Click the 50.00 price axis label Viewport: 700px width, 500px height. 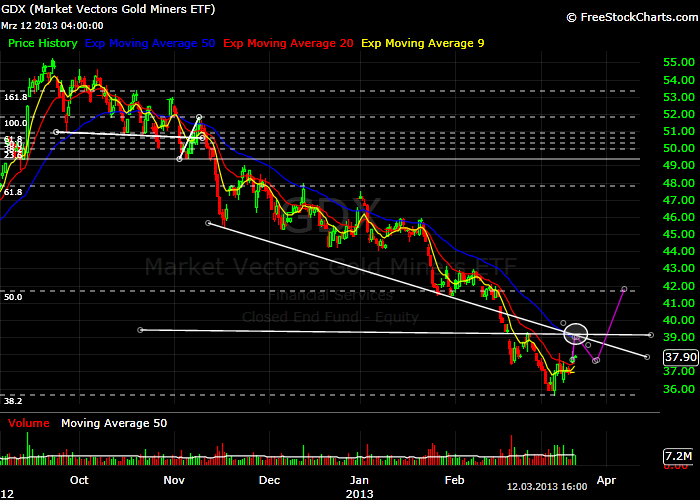click(679, 148)
